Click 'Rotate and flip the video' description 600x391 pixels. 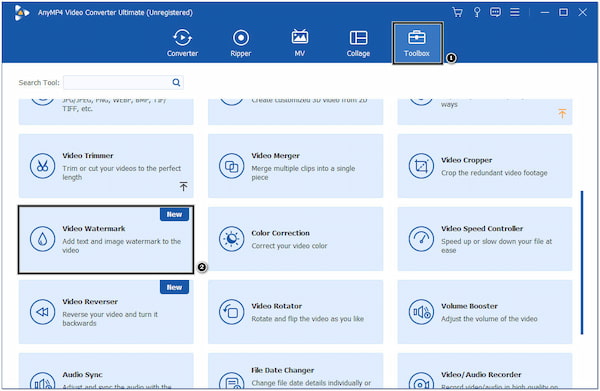pyautogui.click(x=308, y=319)
